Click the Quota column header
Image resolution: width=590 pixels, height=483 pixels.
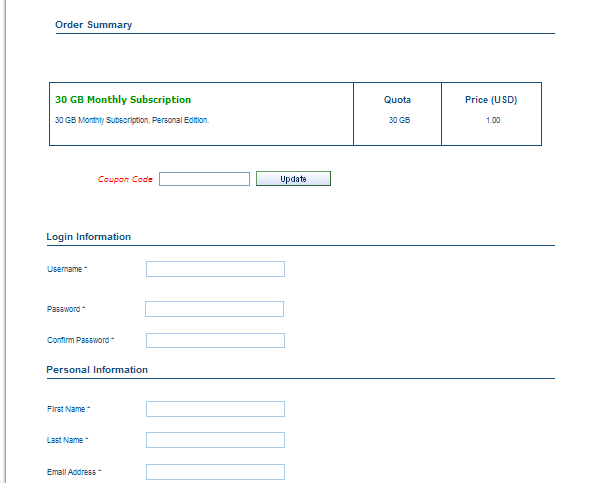[397, 100]
